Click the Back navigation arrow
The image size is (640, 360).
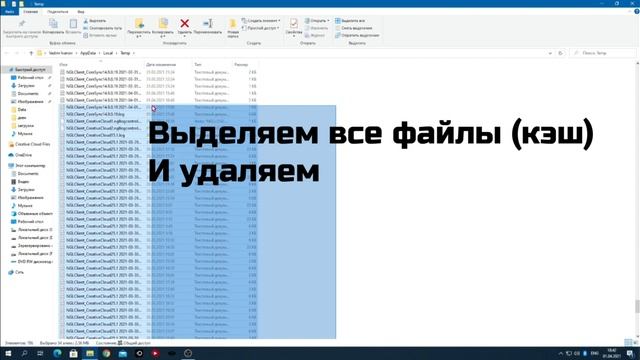(x=7, y=53)
